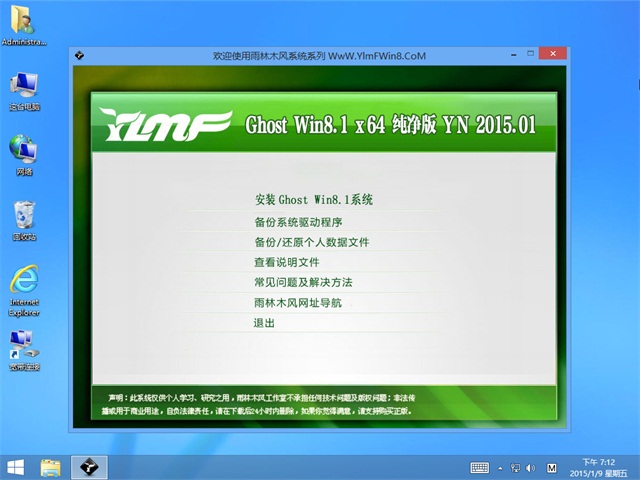Select 备份系统驱动程序 menu entry
The image size is (640, 480).
coord(299,221)
